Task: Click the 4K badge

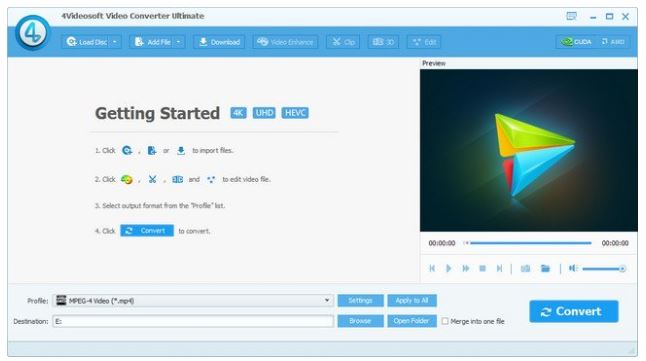Action: (238, 113)
